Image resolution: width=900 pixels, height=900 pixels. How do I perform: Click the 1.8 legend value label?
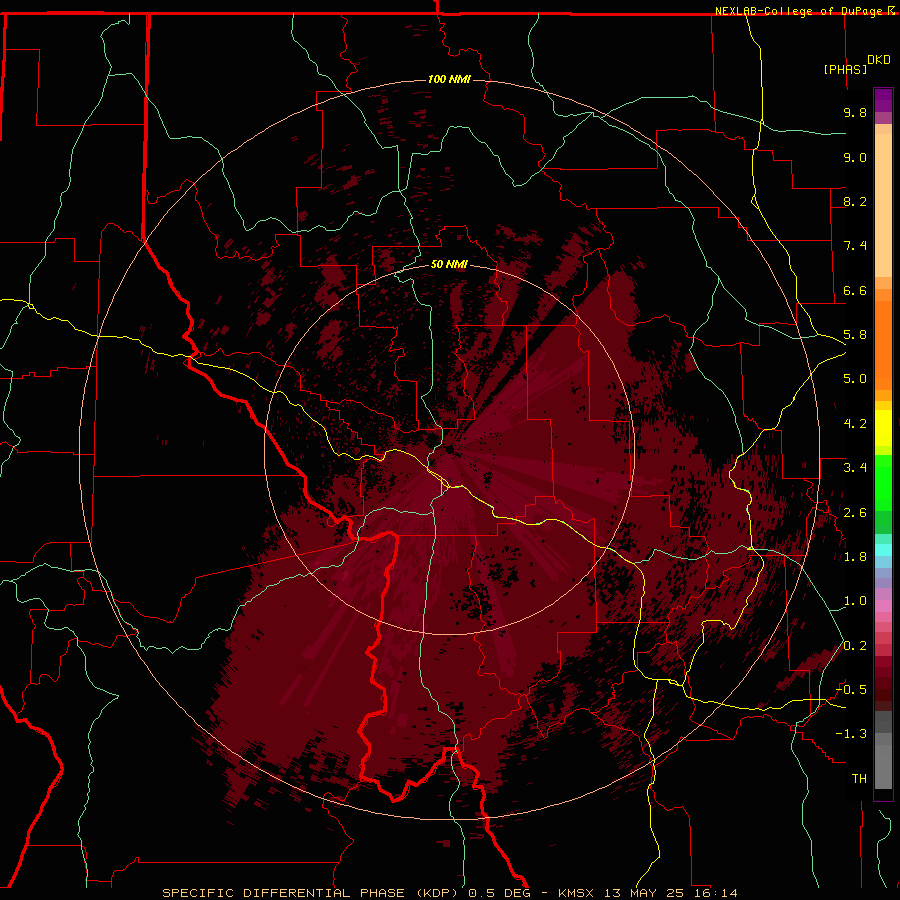[855, 557]
